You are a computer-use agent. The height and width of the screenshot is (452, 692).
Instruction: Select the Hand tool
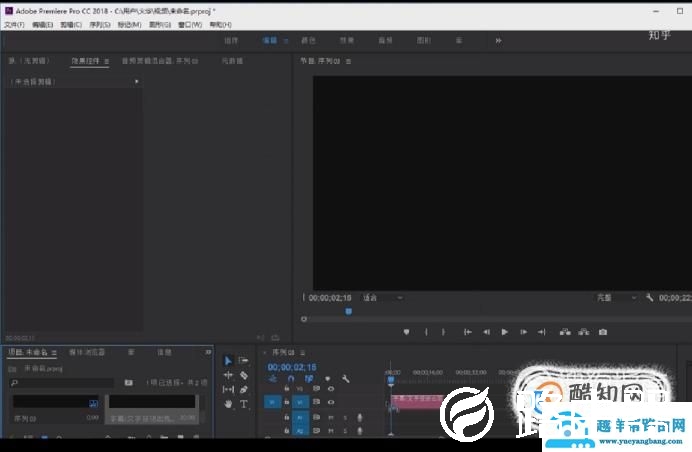228,403
